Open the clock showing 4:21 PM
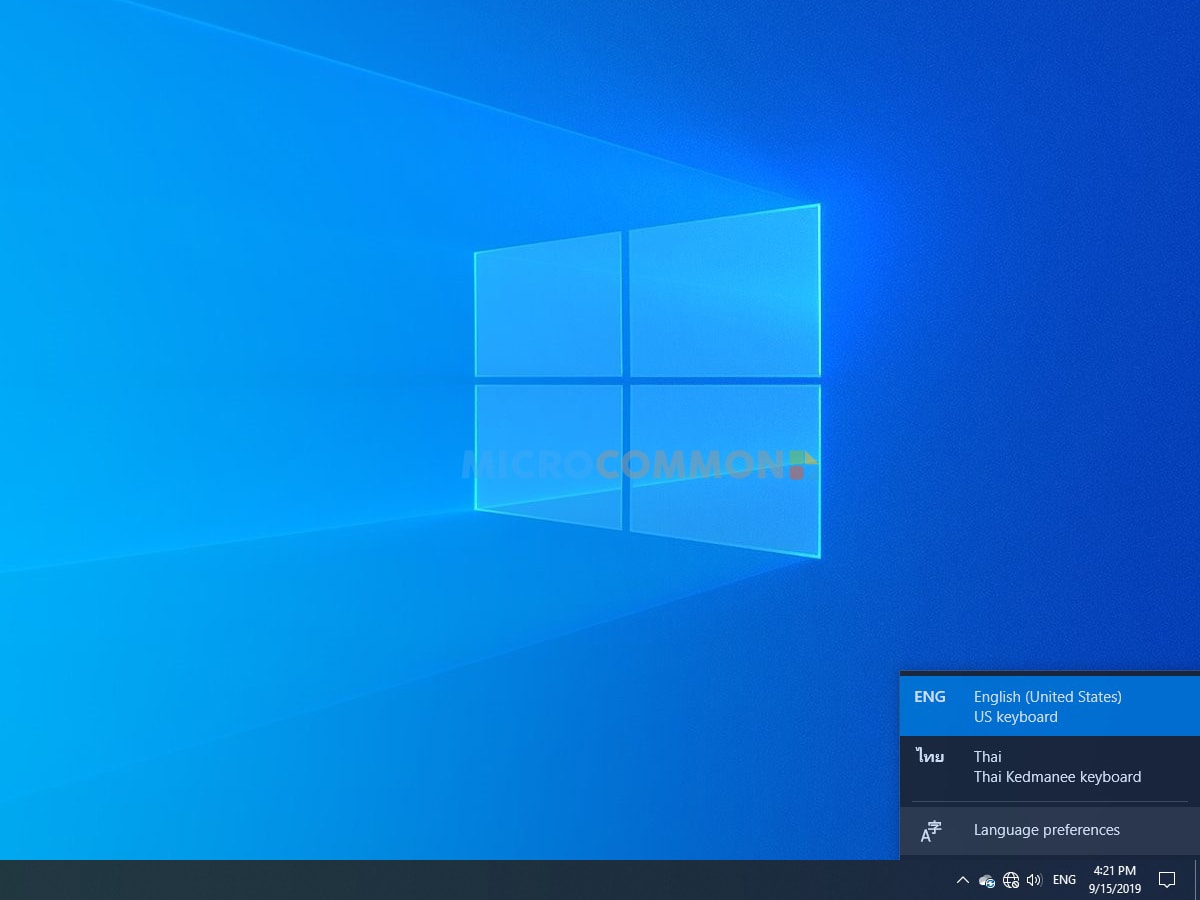 point(1115,880)
